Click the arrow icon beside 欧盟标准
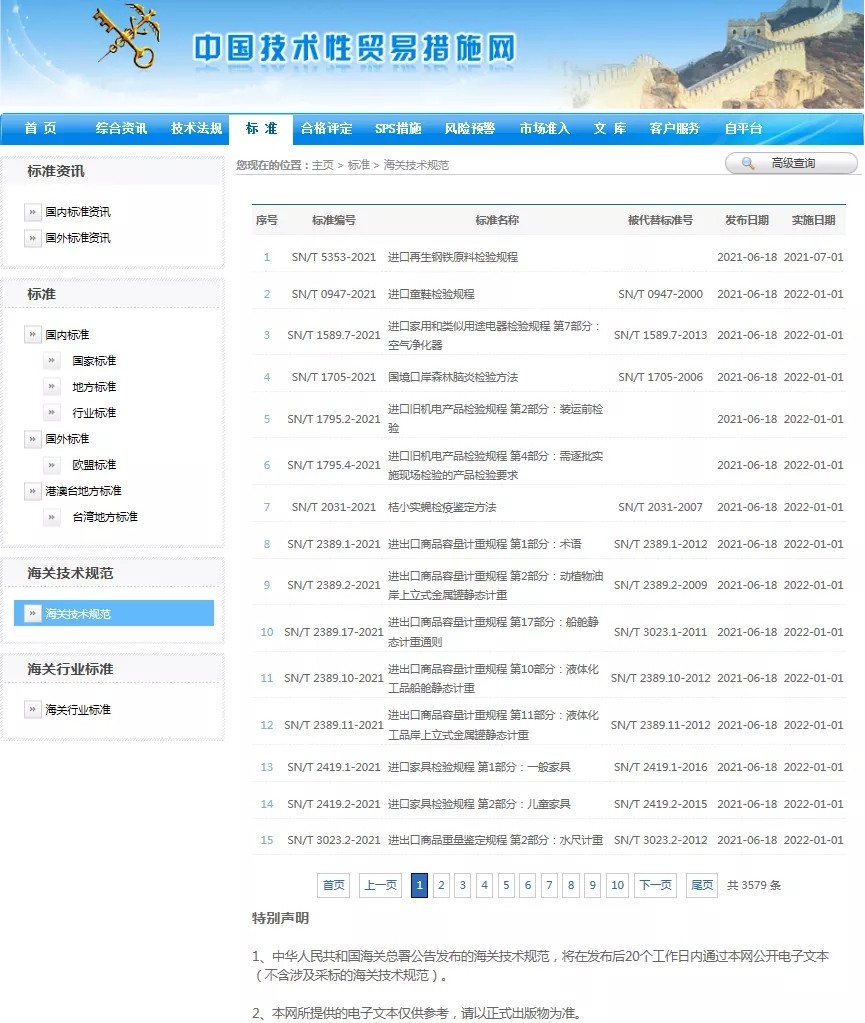 [51, 465]
